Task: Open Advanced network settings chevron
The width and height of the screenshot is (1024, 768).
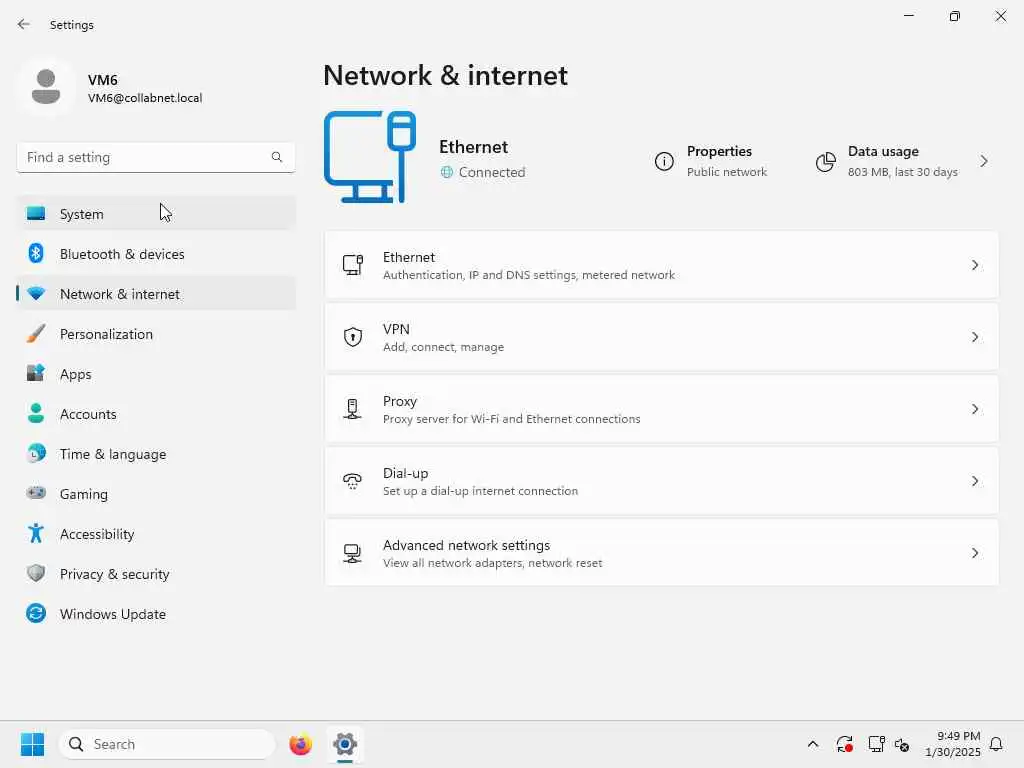Action: point(975,553)
